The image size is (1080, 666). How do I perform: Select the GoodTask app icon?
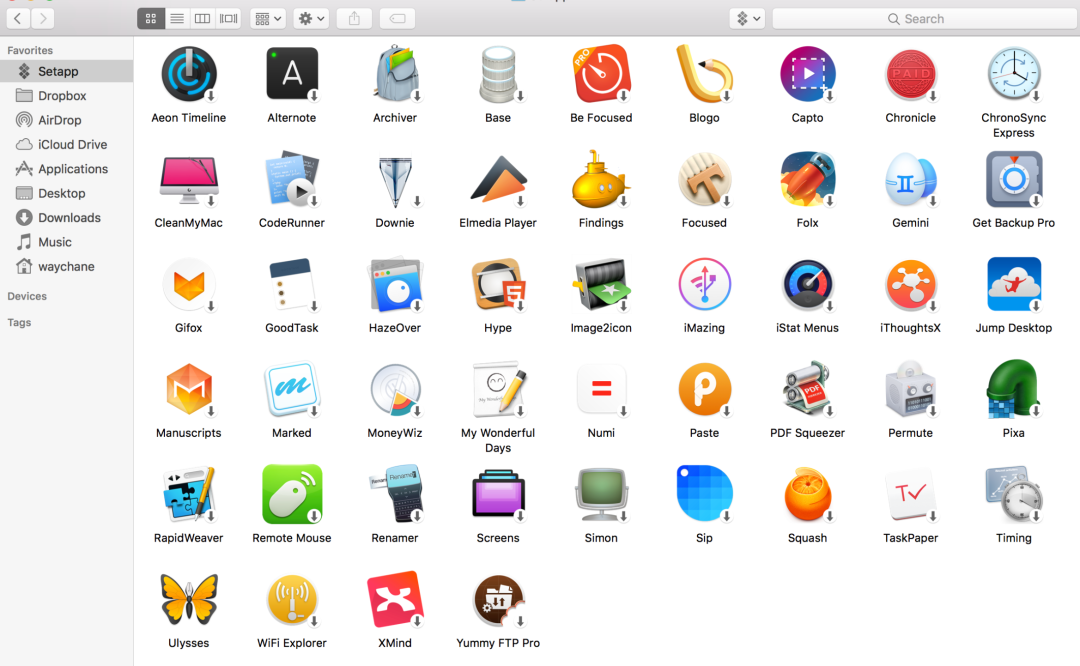[292, 284]
